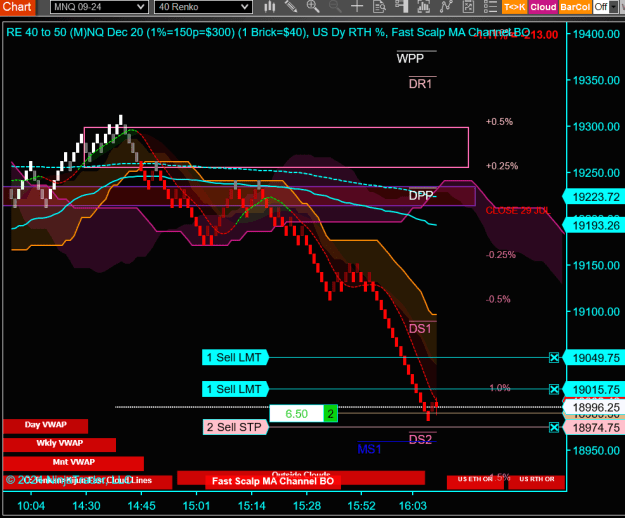Toggle the US RTH OR button
Image resolution: width=625 pixels, height=518 pixels.
pos(537,481)
